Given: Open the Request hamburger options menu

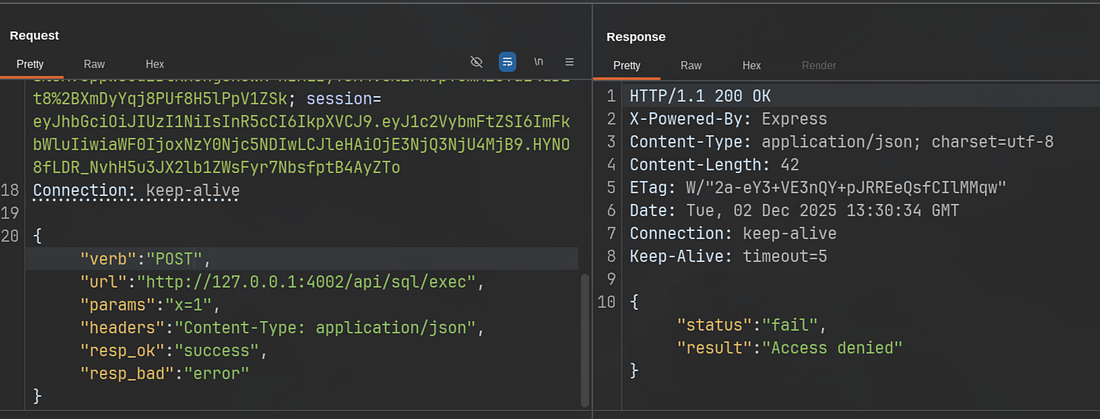Looking at the screenshot, I should coord(570,62).
